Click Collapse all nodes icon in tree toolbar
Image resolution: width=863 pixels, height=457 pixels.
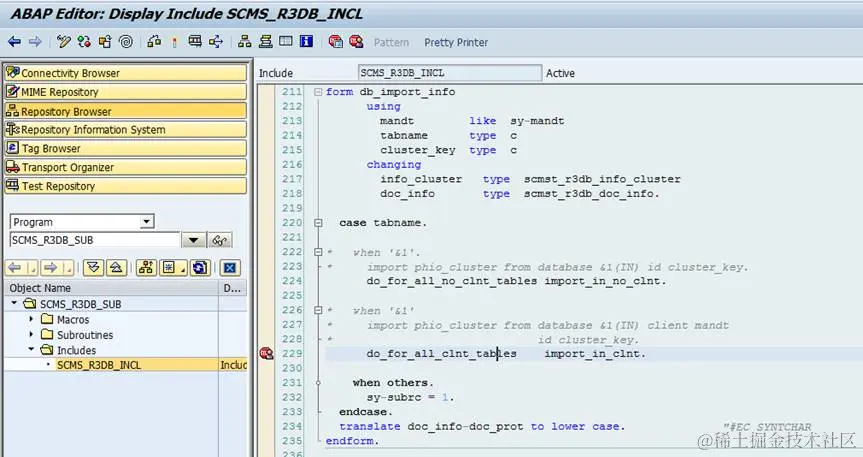pos(116,268)
